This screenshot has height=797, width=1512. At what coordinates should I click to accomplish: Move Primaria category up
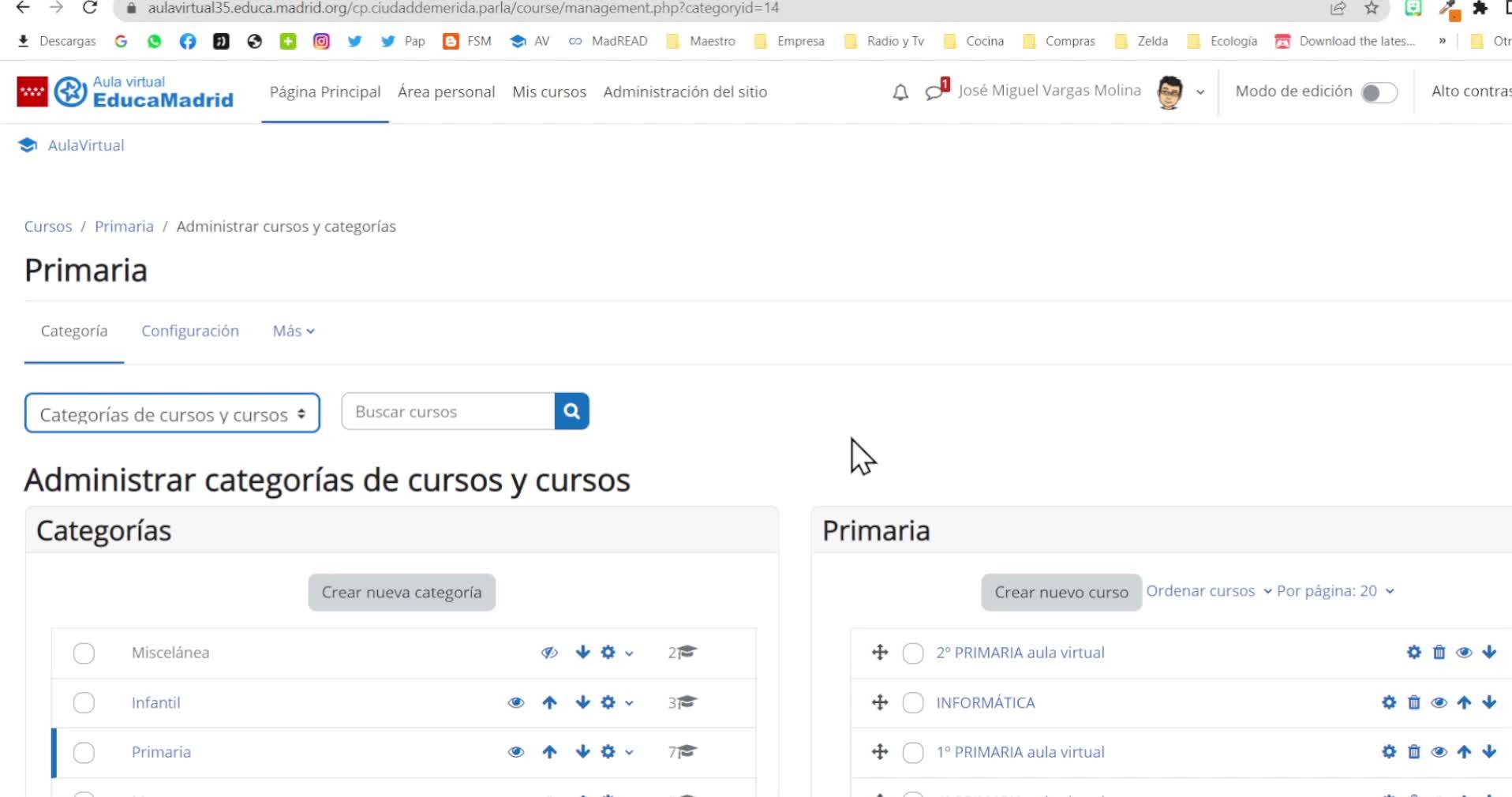[x=550, y=752]
